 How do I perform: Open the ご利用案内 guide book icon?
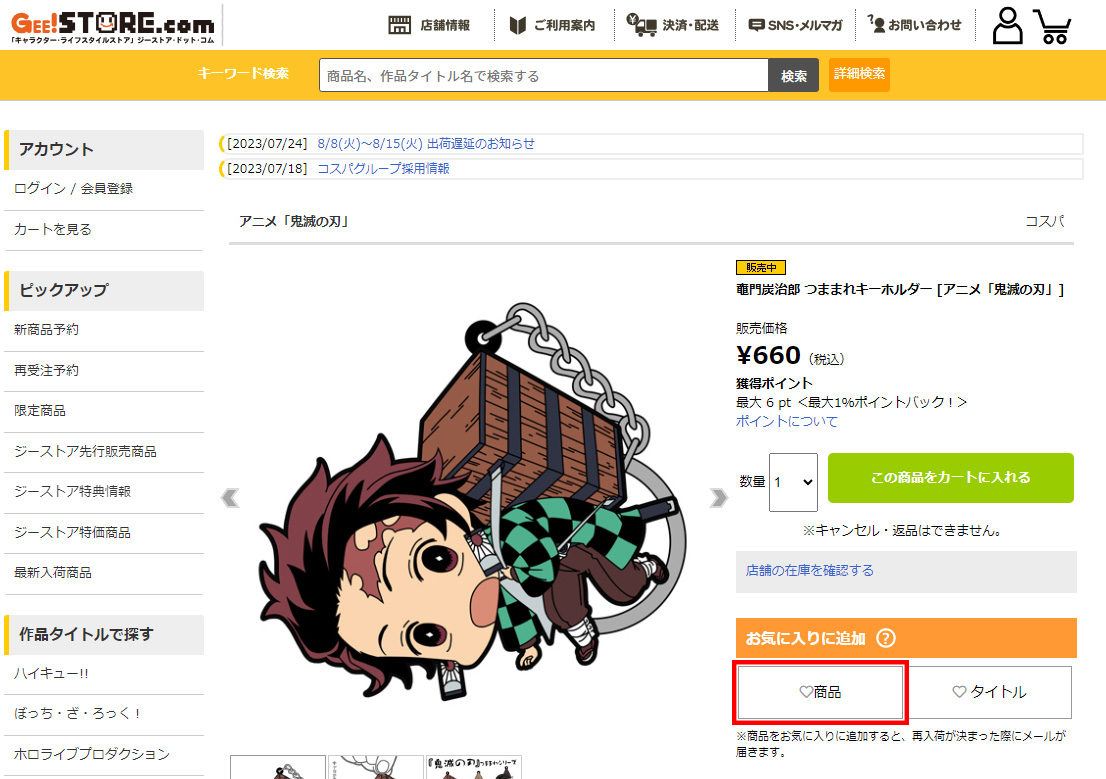coord(518,25)
